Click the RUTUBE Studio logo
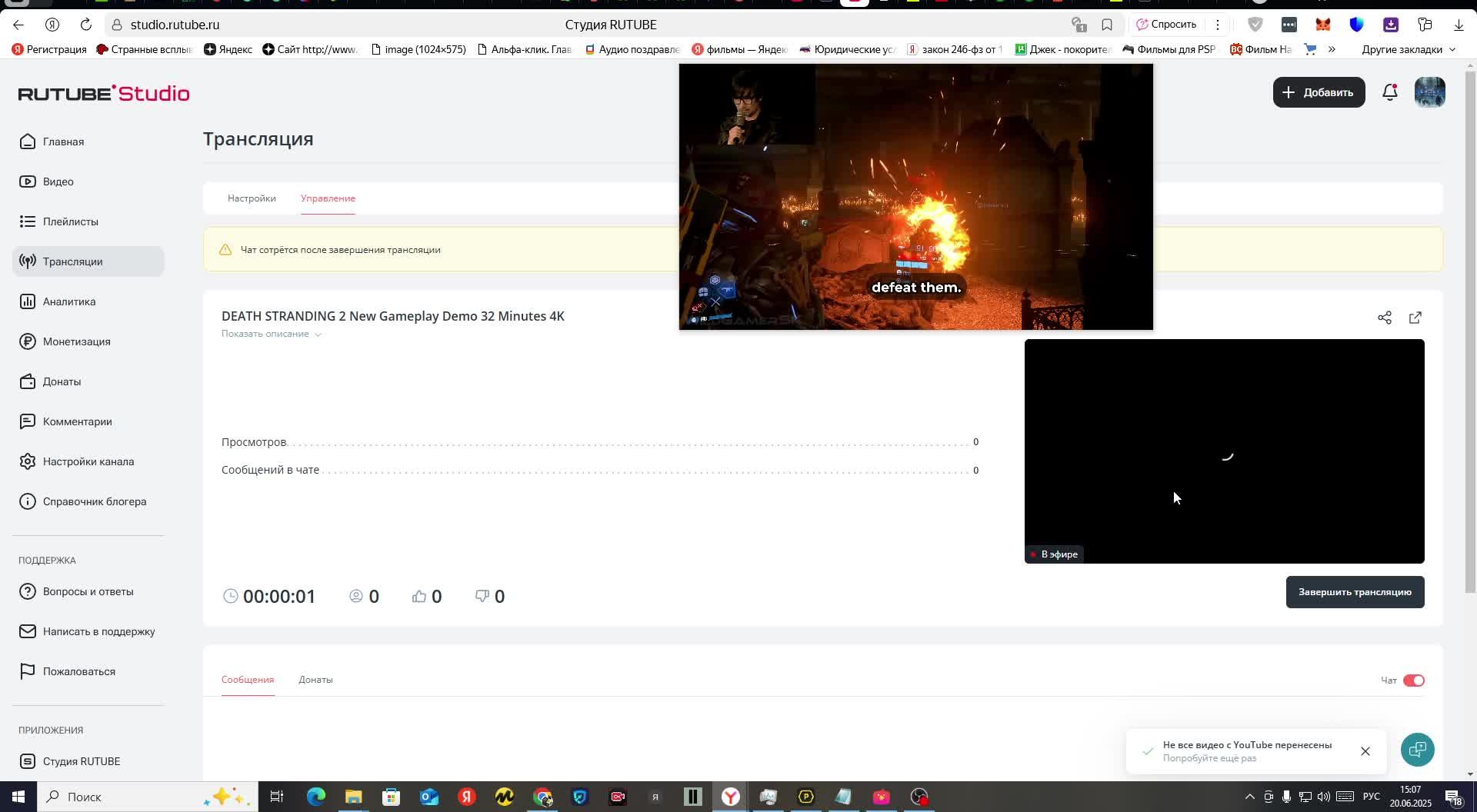Screen dimensions: 1477x812 pos(104,93)
